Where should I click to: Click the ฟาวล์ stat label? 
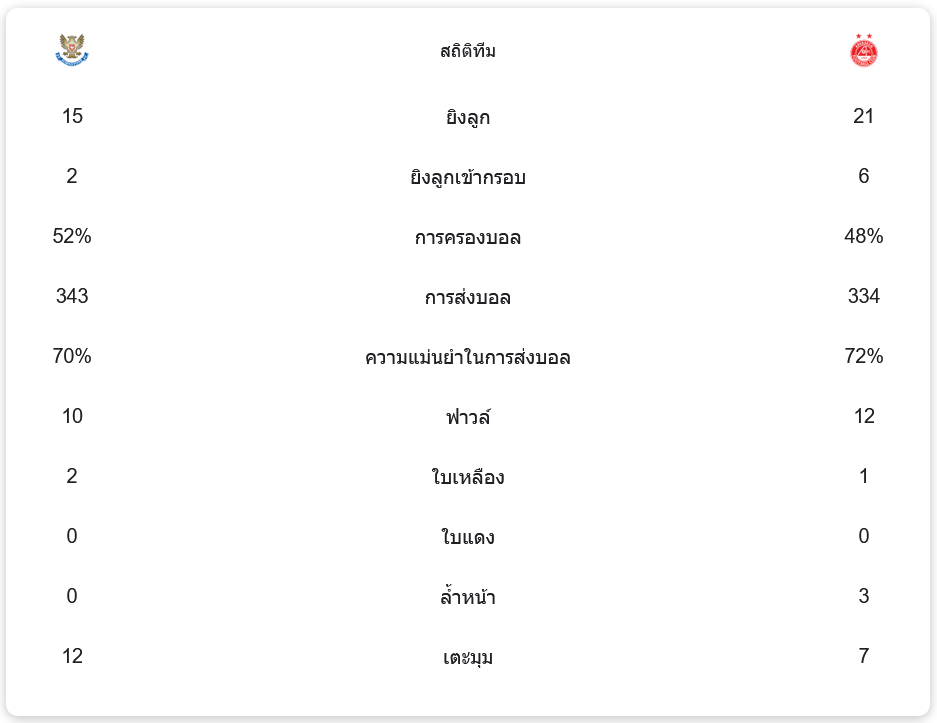468,417
